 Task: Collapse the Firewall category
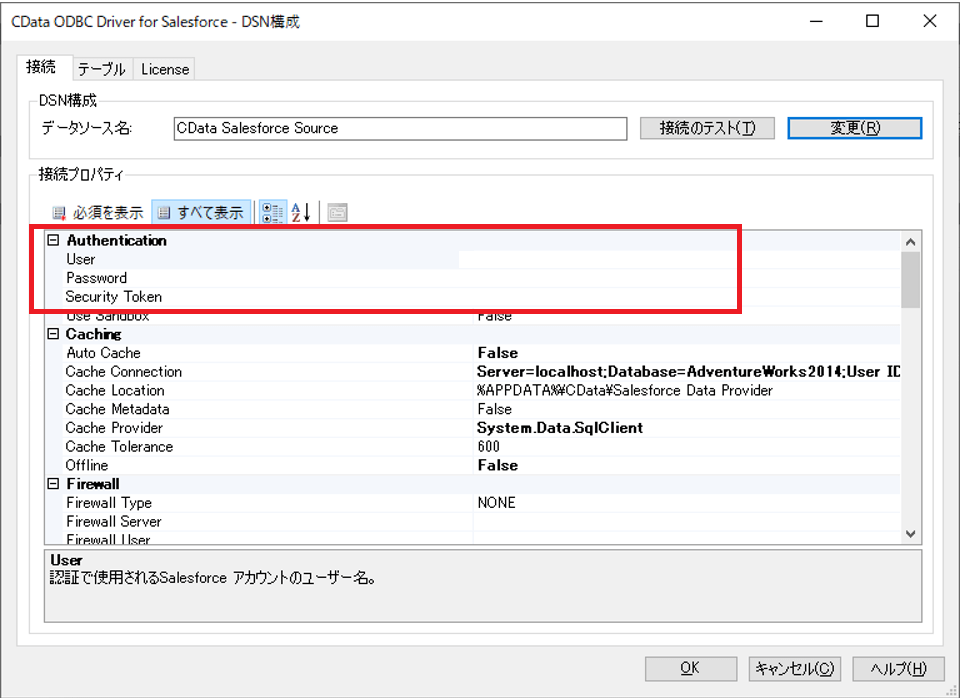point(53,484)
